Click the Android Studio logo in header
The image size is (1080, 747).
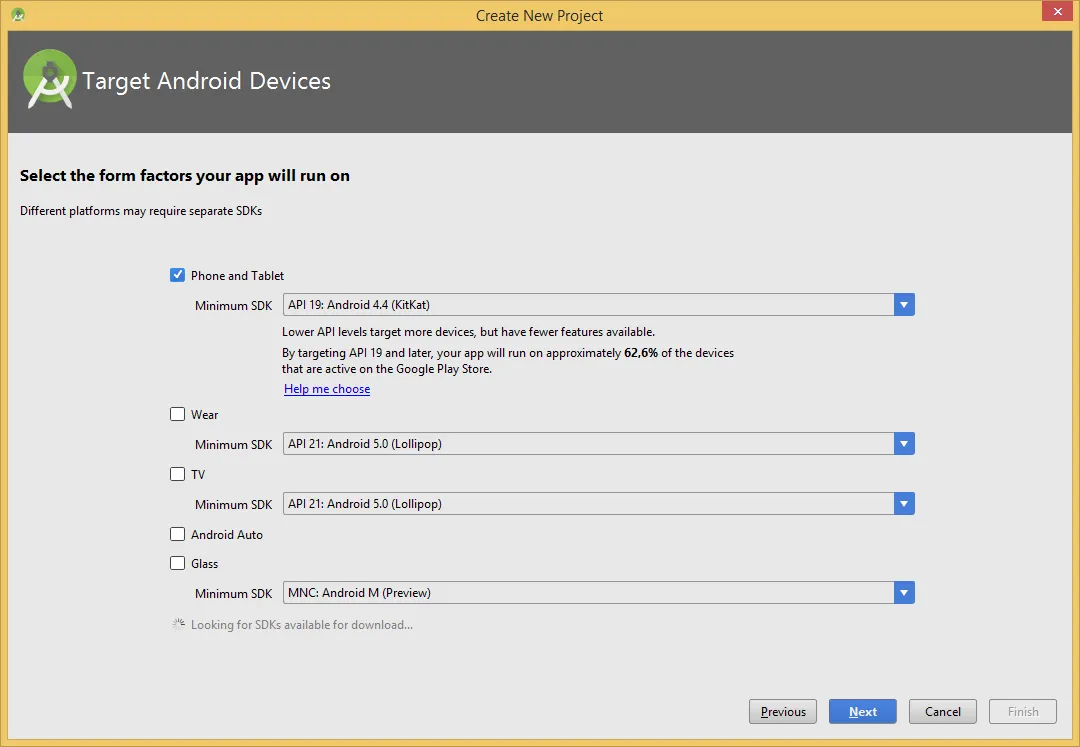(x=50, y=79)
